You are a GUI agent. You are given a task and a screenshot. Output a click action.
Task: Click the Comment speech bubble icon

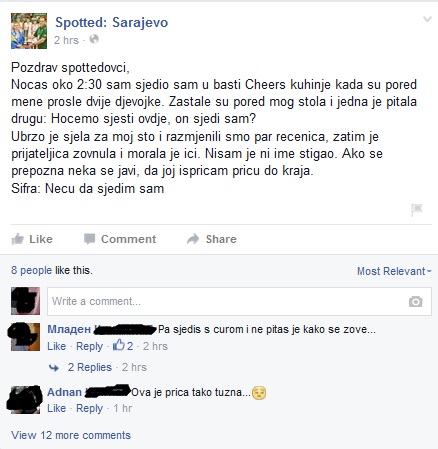[x=89, y=239]
